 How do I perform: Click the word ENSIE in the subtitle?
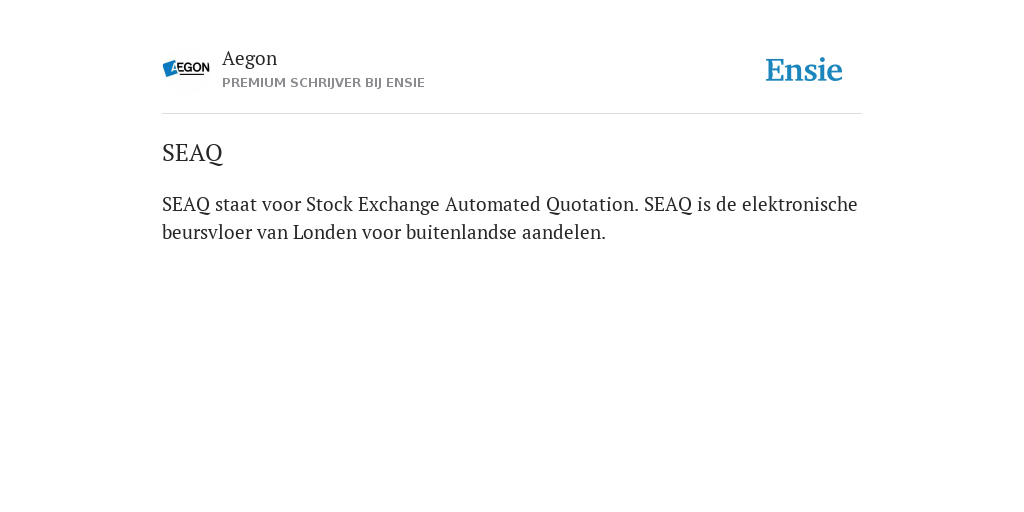coord(405,83)
